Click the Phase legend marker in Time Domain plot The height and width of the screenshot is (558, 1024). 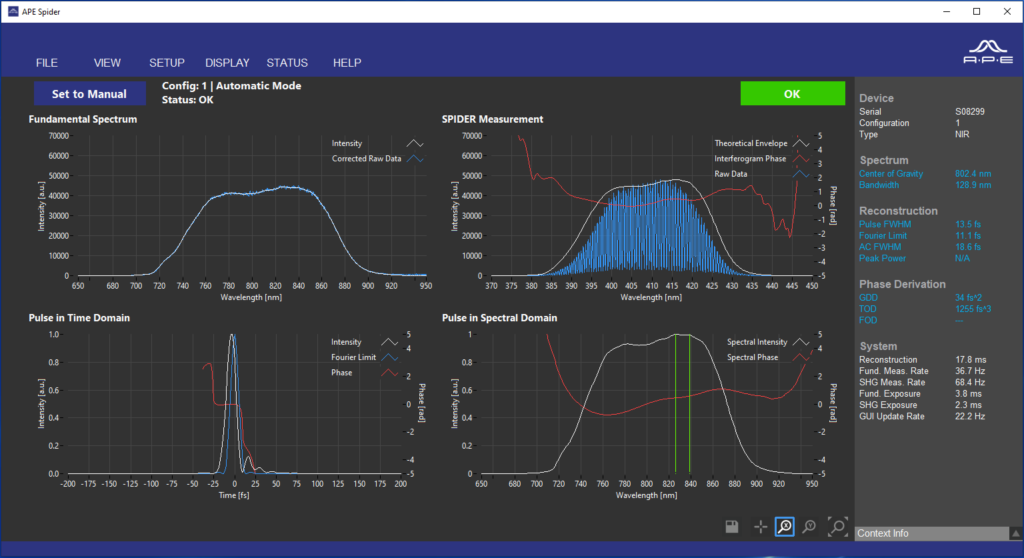pos(389,372)
